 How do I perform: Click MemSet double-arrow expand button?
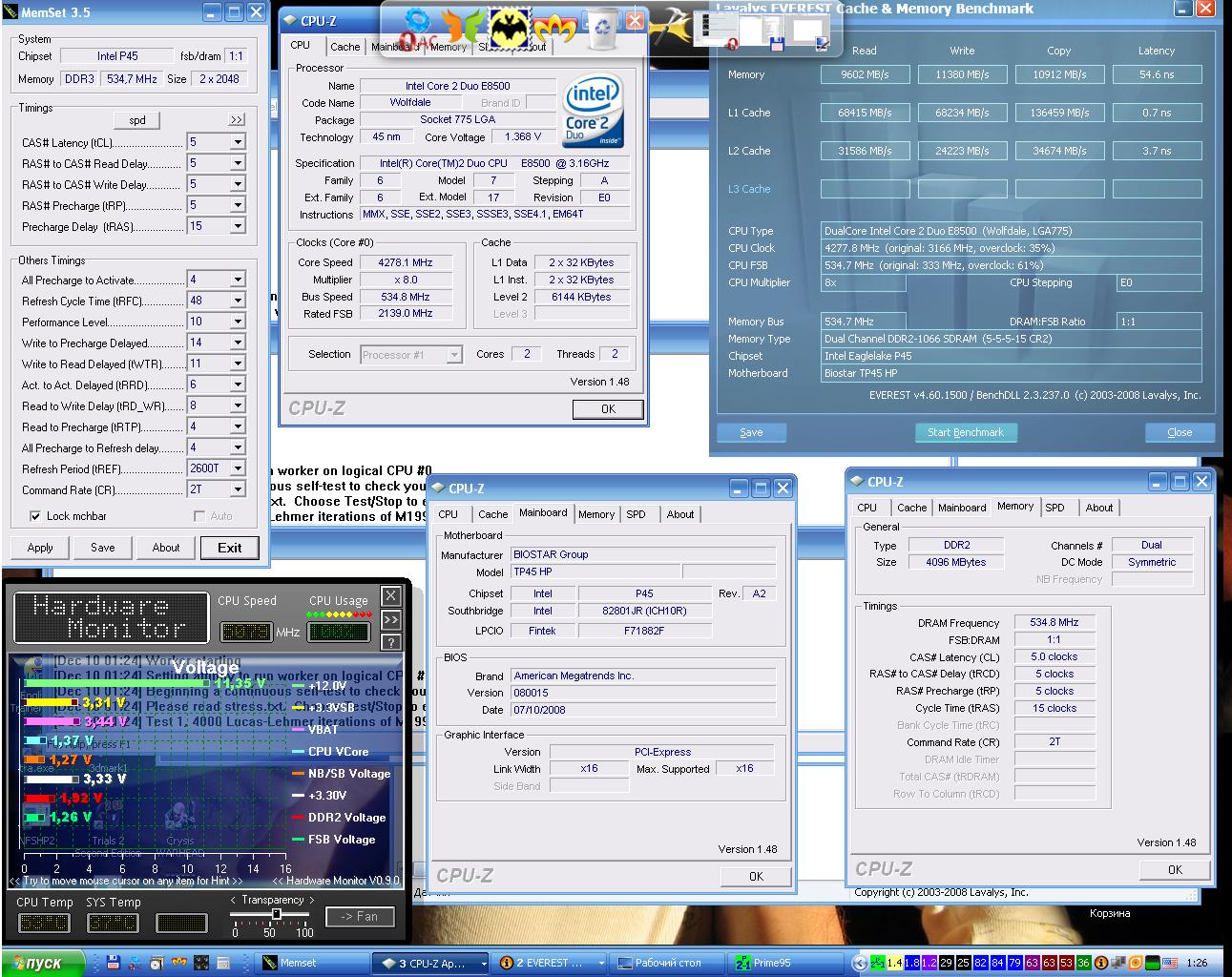point(236,120)
